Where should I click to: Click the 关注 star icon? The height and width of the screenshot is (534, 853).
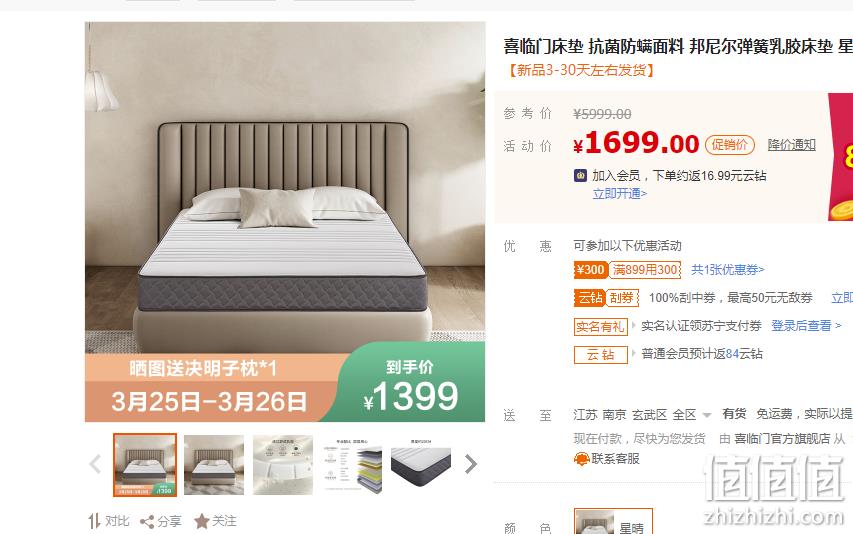coord(201,521)
